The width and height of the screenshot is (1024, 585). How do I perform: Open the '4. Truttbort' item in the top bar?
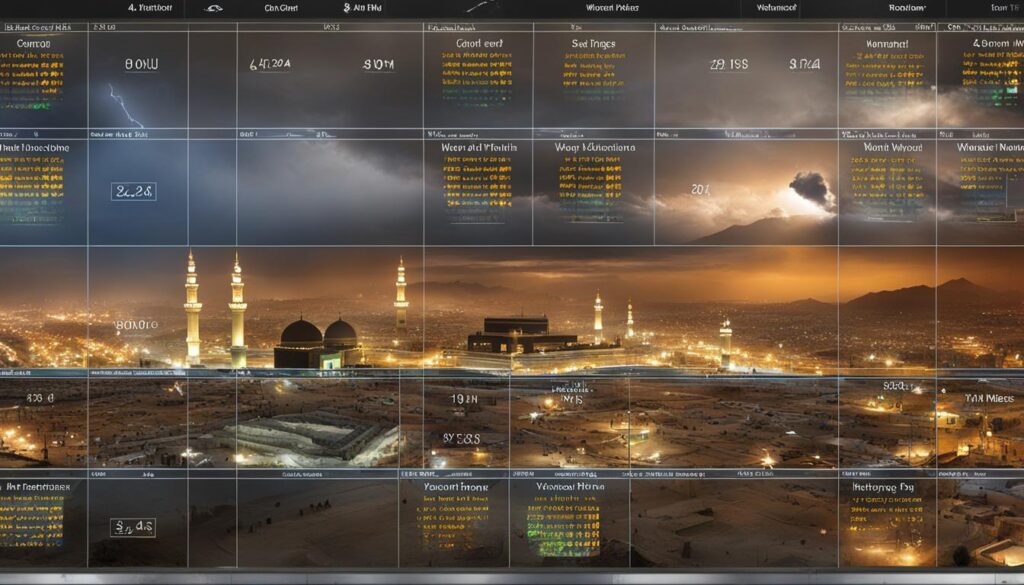click(150, 8)
